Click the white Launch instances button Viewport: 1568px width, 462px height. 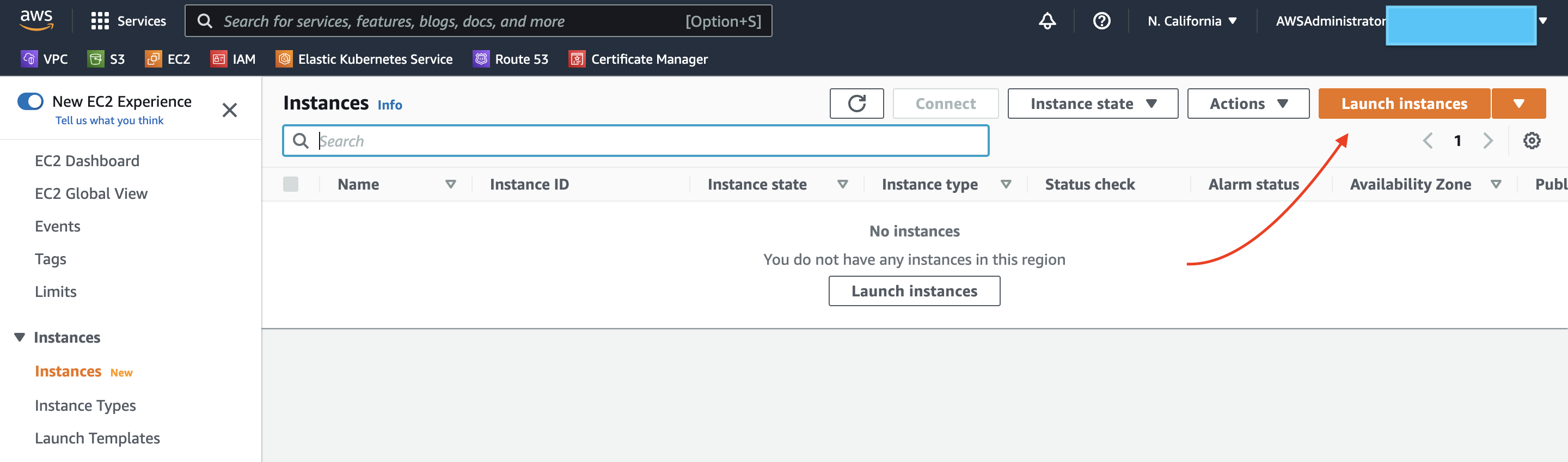[x=914, y=291]
